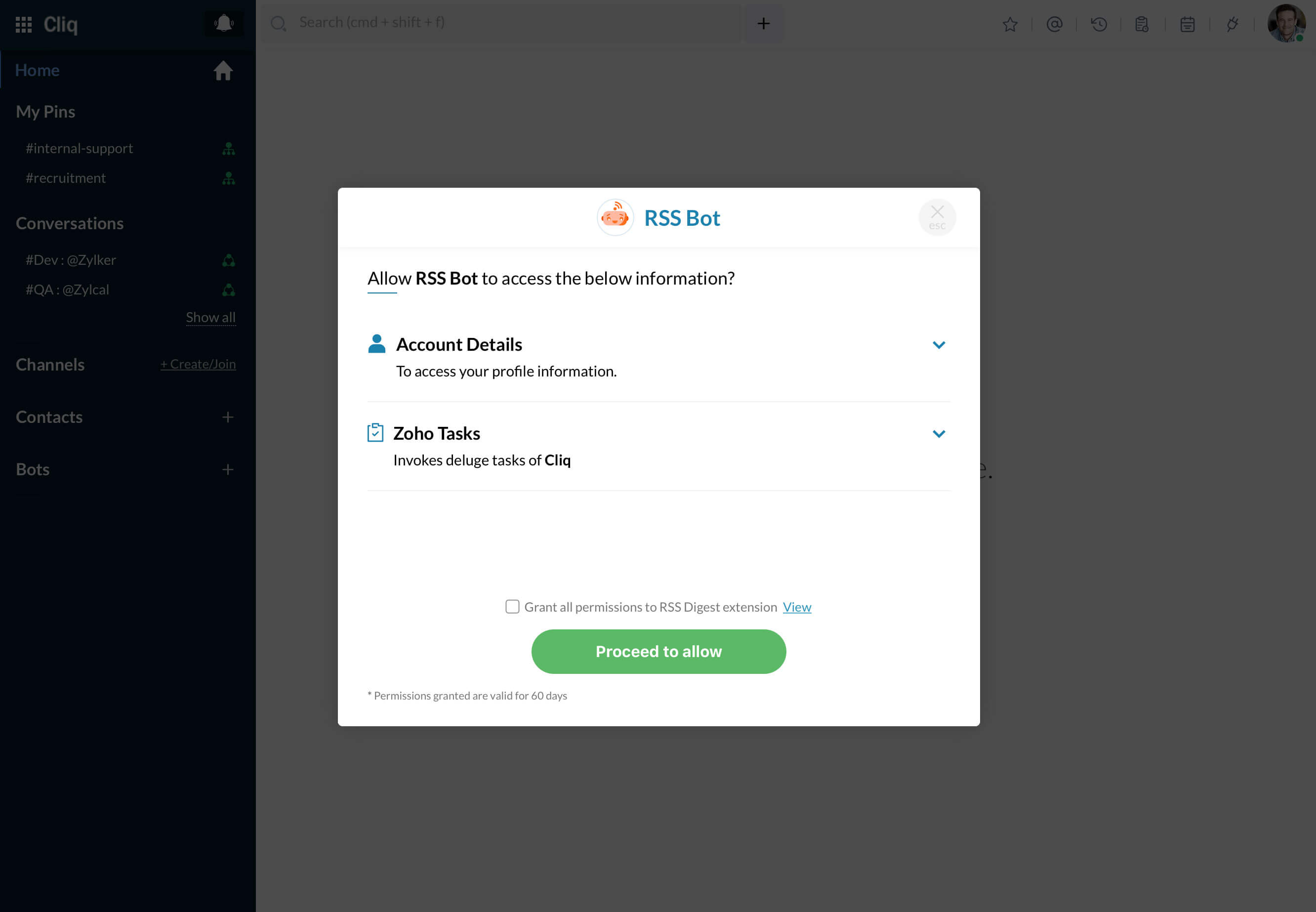Click the #internal-support channel icon
This screenshot has width=1316, height=912.
[x=229, y=149]
